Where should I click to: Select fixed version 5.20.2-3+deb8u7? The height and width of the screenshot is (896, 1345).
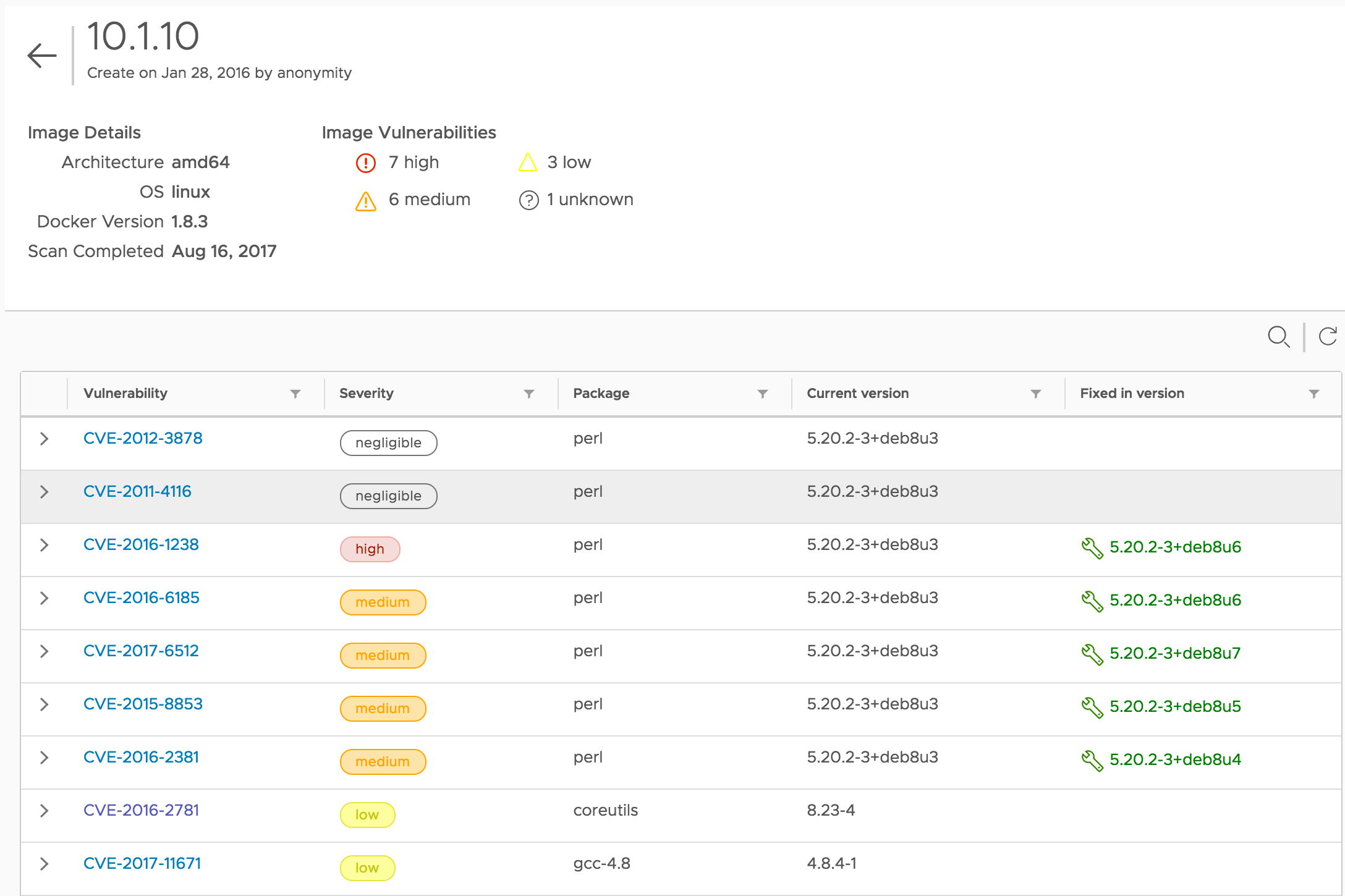(1175, 653)
